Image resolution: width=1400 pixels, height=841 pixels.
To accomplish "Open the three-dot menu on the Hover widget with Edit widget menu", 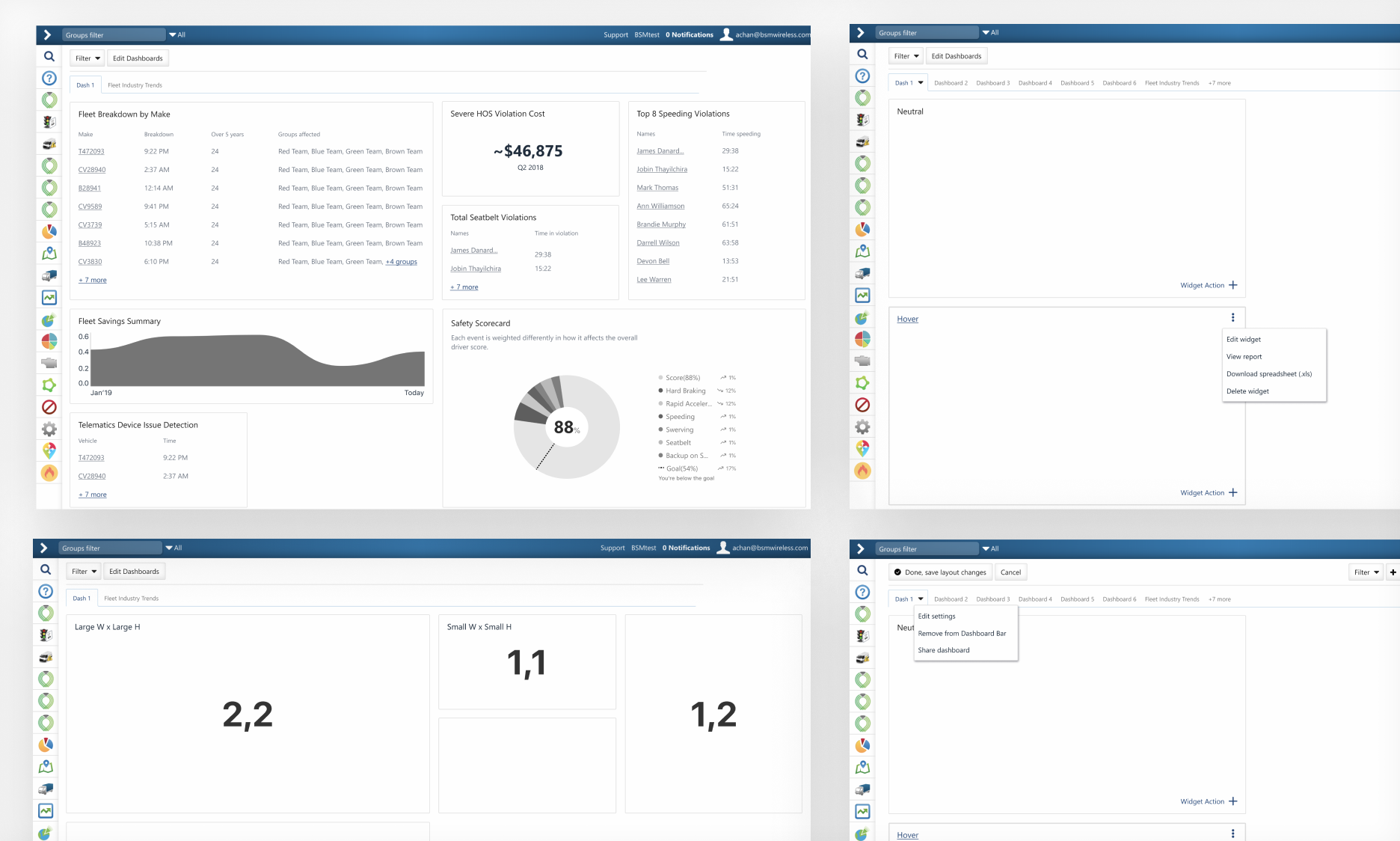I will click(x=1232, y=317).
